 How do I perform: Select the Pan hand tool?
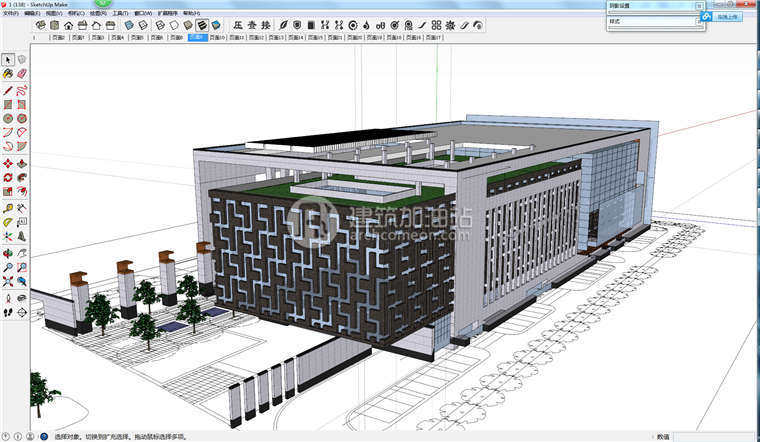coord(22,253)
